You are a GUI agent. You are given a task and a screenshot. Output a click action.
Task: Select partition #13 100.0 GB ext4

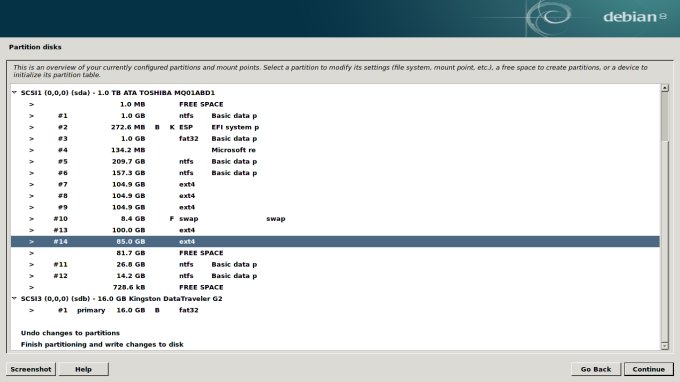tap(335, 230)
